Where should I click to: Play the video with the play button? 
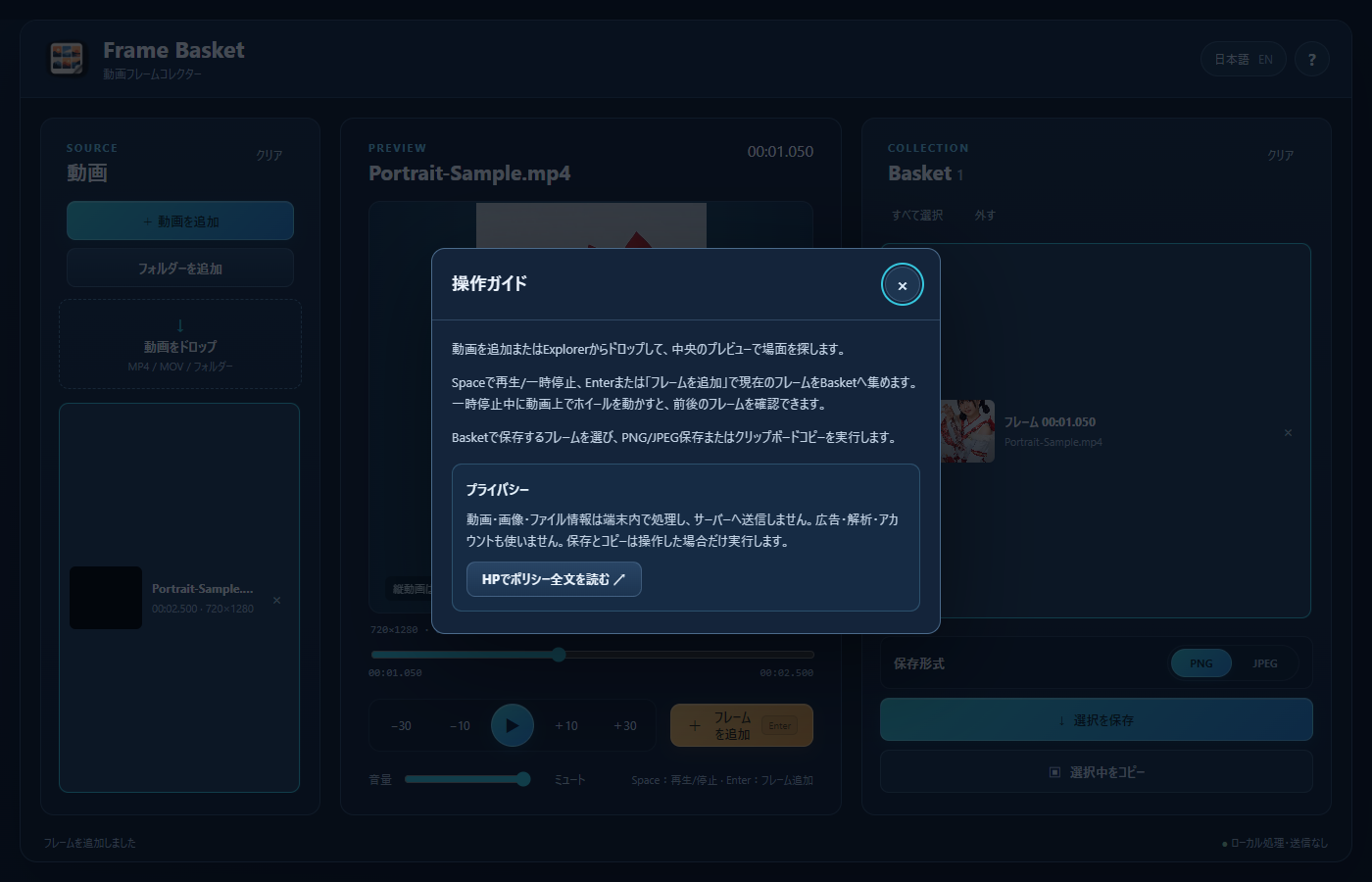tap(513, 725)
